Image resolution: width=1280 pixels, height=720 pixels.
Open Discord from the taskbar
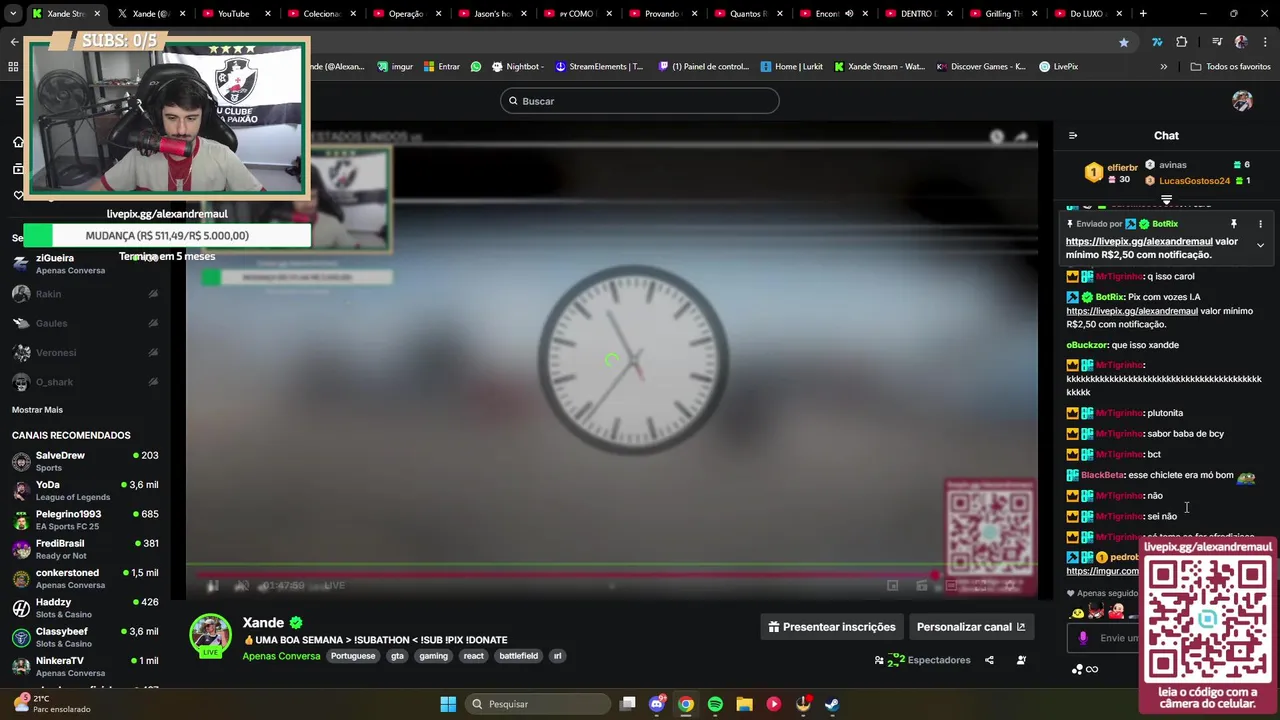coord(657,704)
